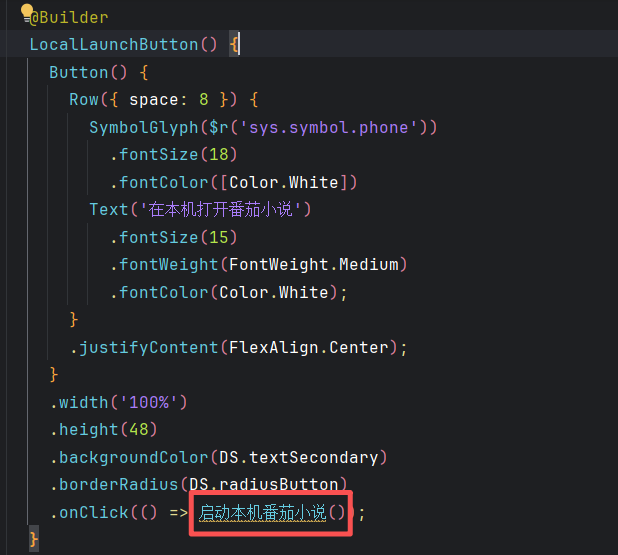Click the @Builder decorator text
This screenshot has height=555, width=618.
pyautogui.click(x=69, y=17)
